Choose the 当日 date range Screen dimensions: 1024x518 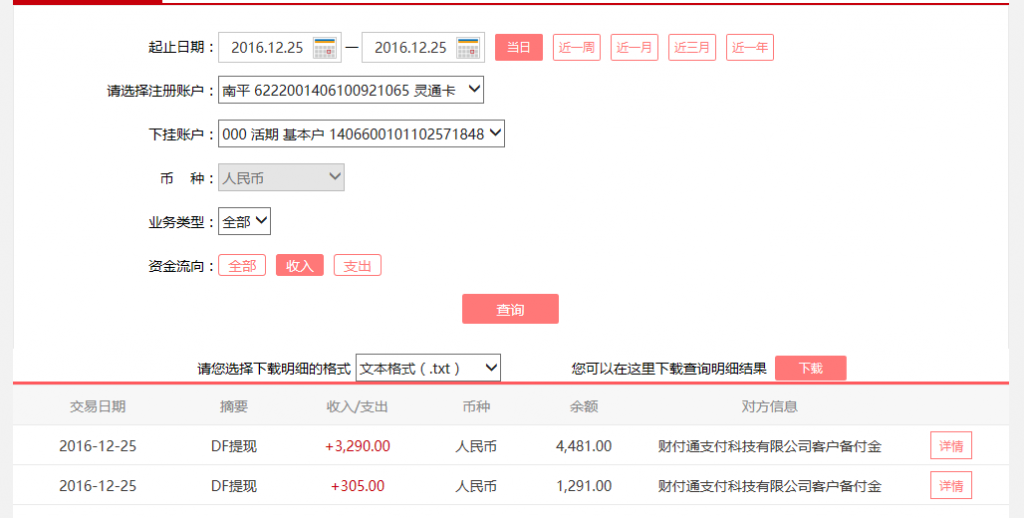518,47
